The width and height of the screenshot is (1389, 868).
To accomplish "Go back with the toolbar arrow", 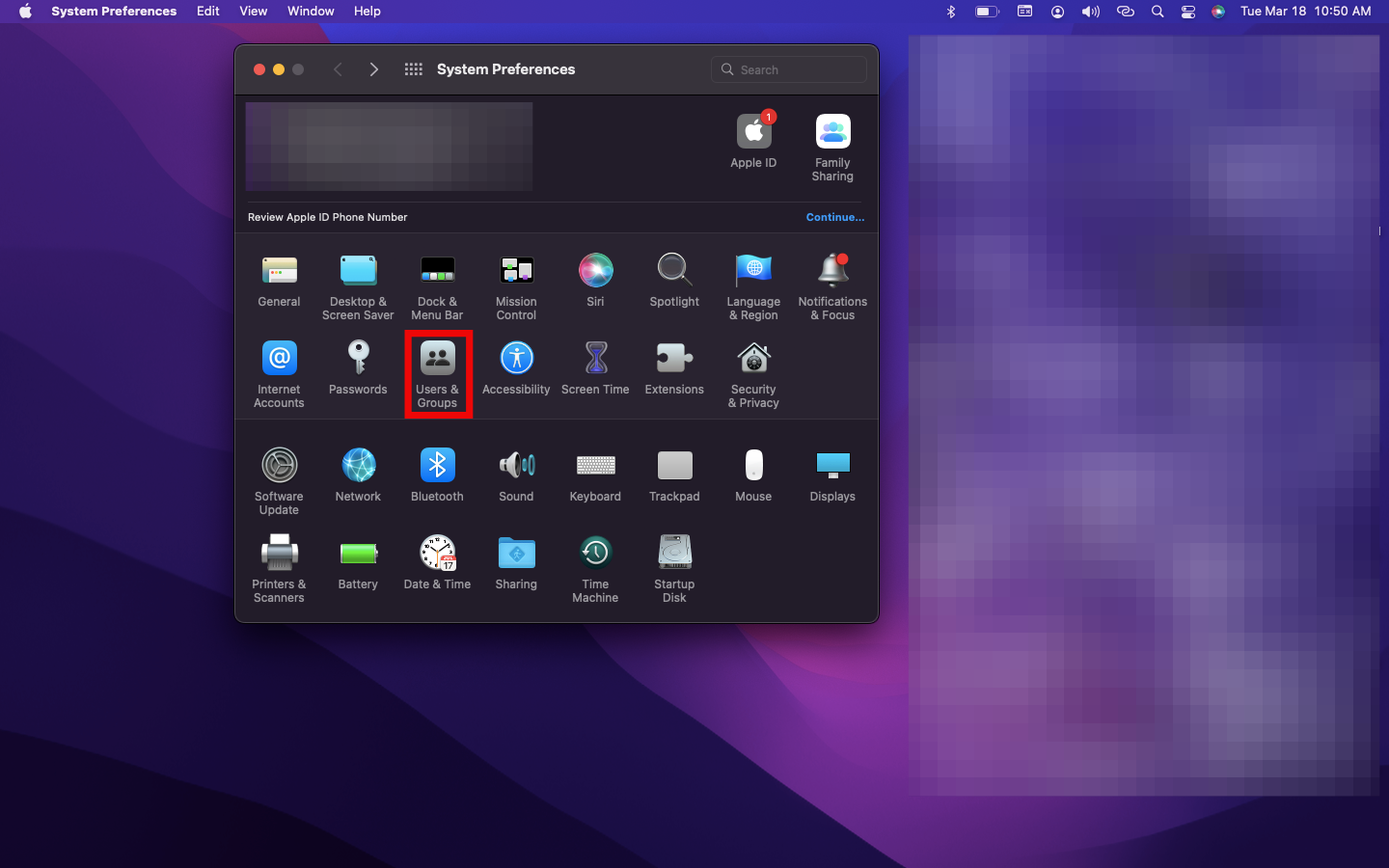I will pyautogui.click(x=338, y=69).
